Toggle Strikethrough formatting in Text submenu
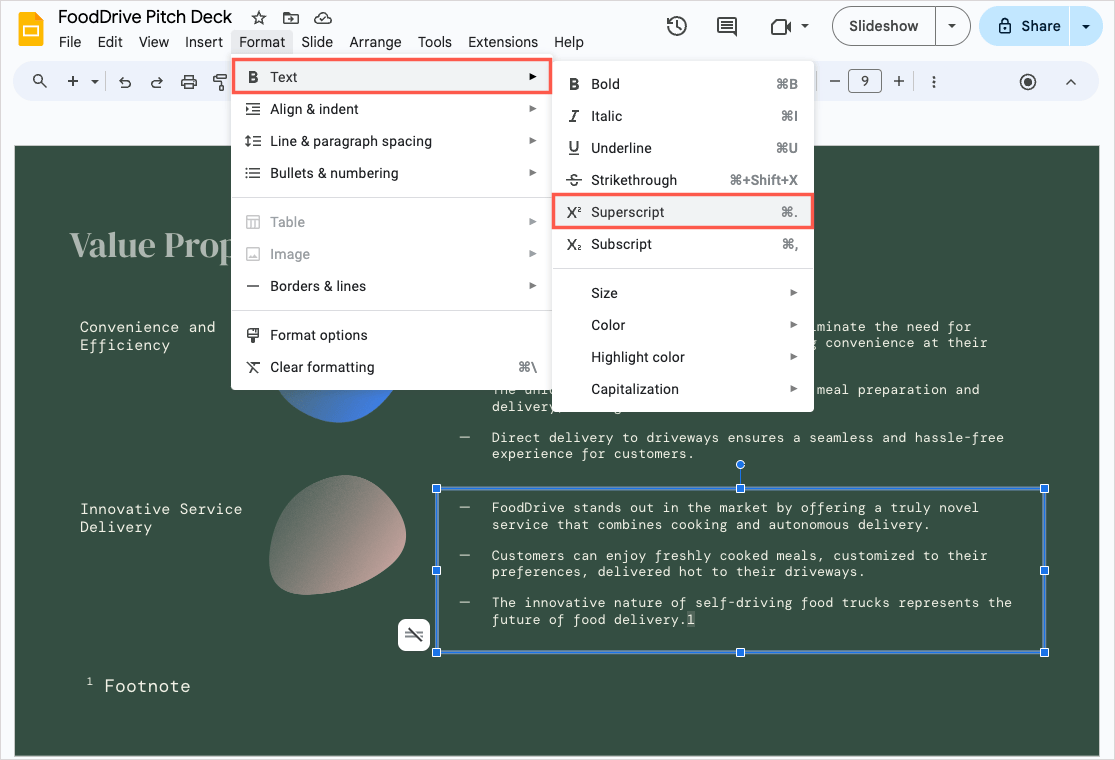Image resolution: width=1115 pixels, height=760 pixels. [x=683, y=180]
